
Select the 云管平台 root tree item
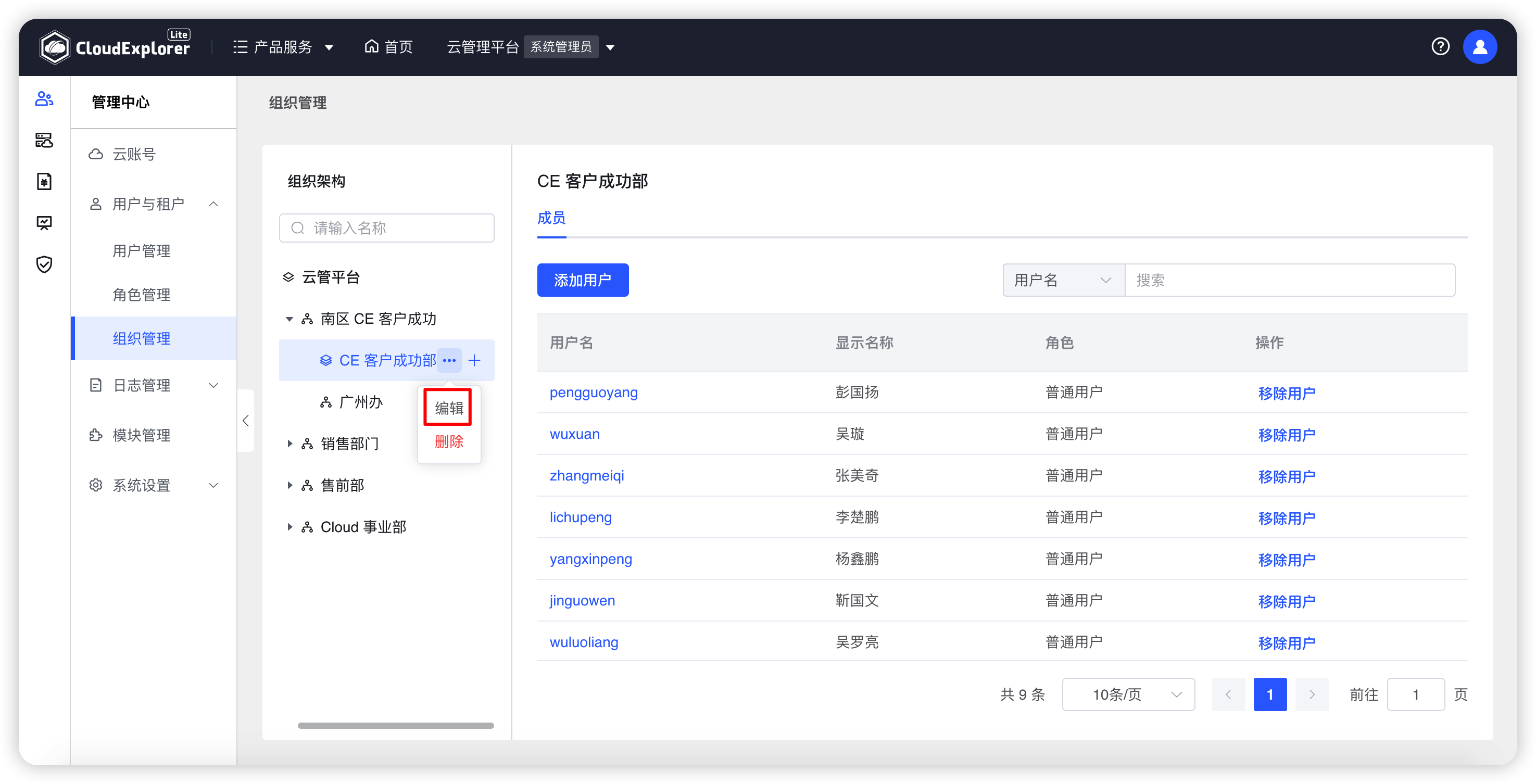331,277
